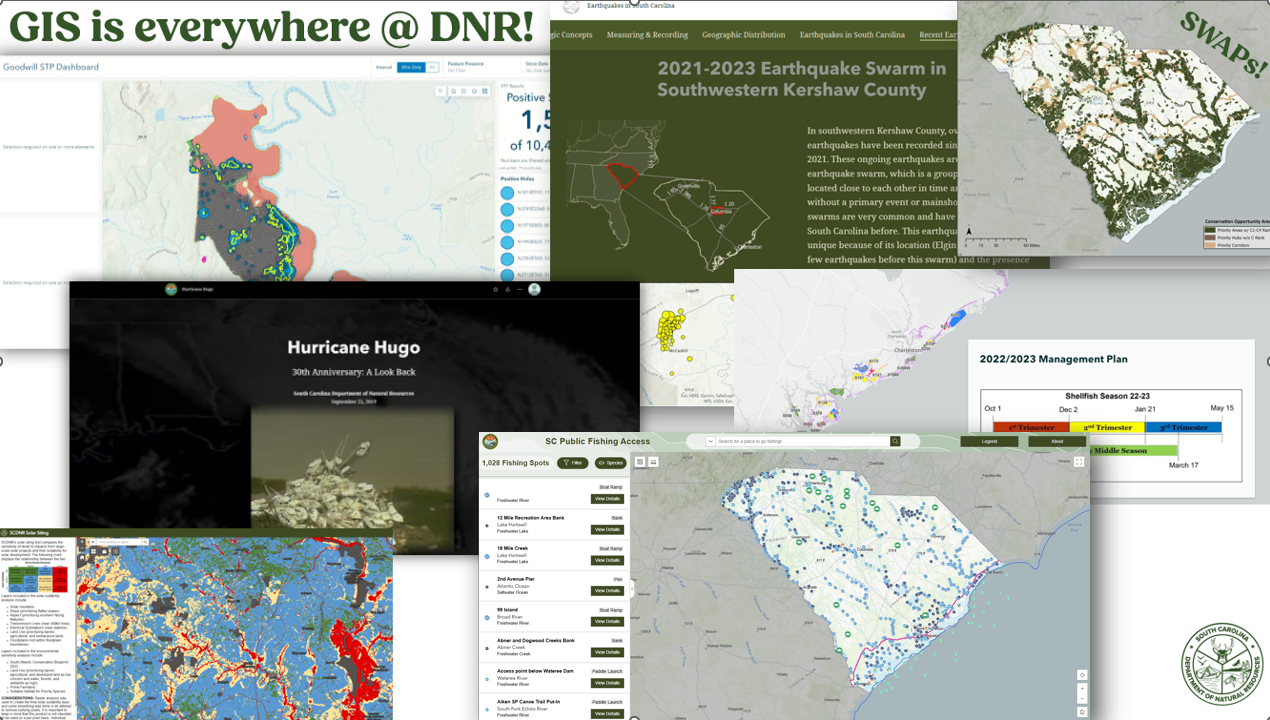Toggle the grid view in the fishing spots list

coord(654,462)
